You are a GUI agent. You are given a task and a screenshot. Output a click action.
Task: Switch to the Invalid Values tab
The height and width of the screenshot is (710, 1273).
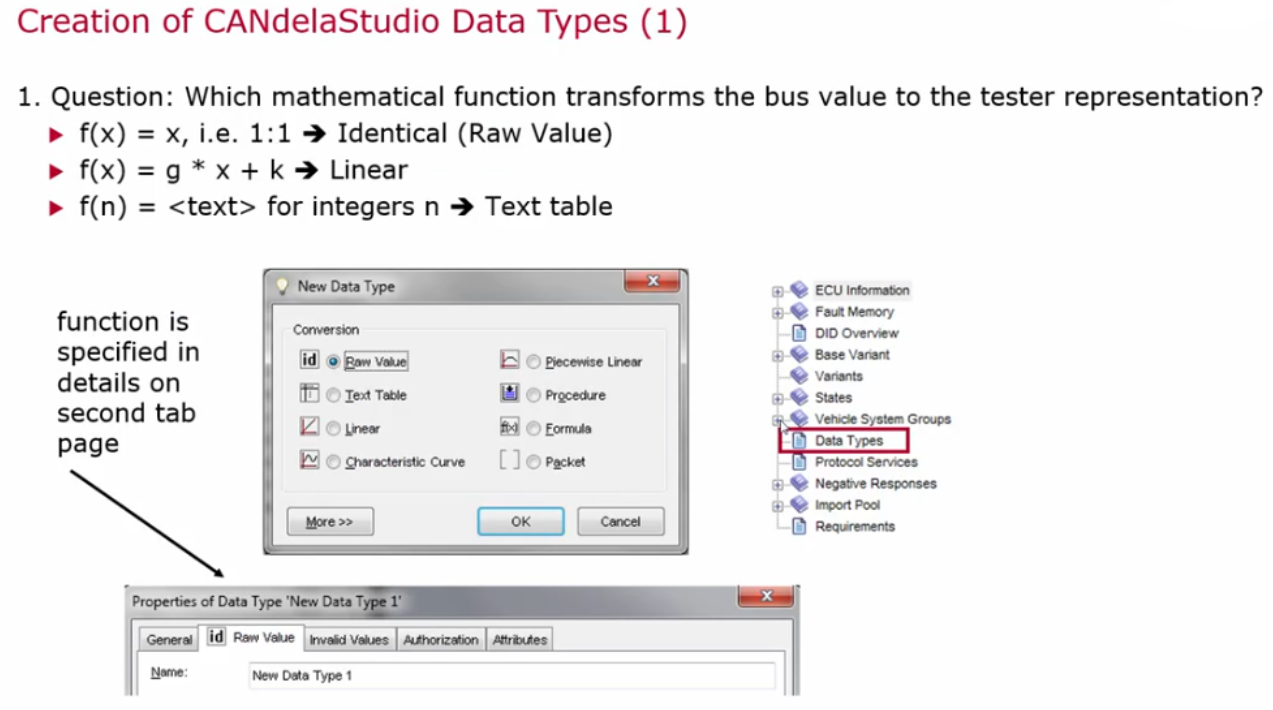348,639
